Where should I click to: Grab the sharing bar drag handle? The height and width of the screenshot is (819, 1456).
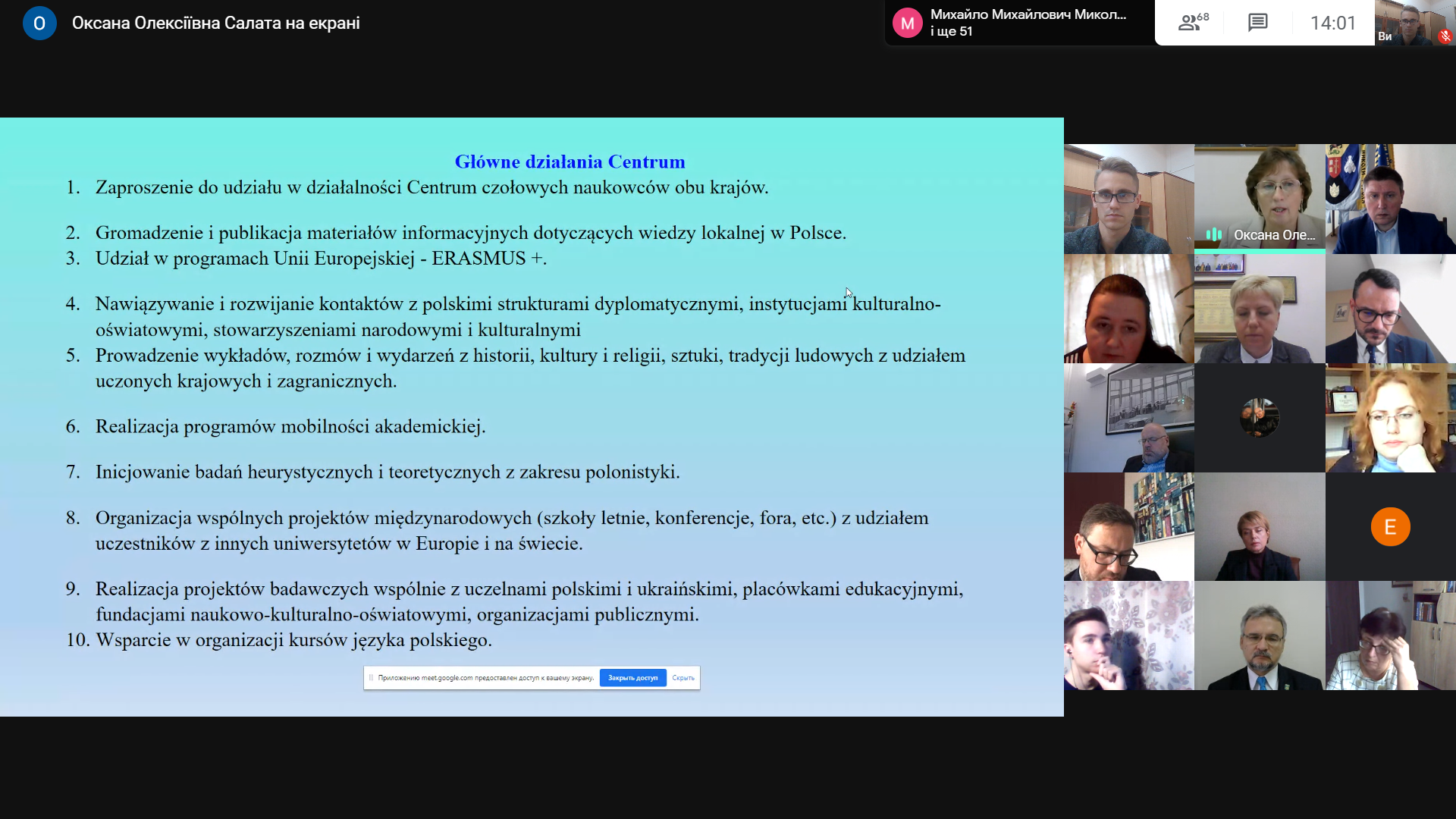(371, 678)
